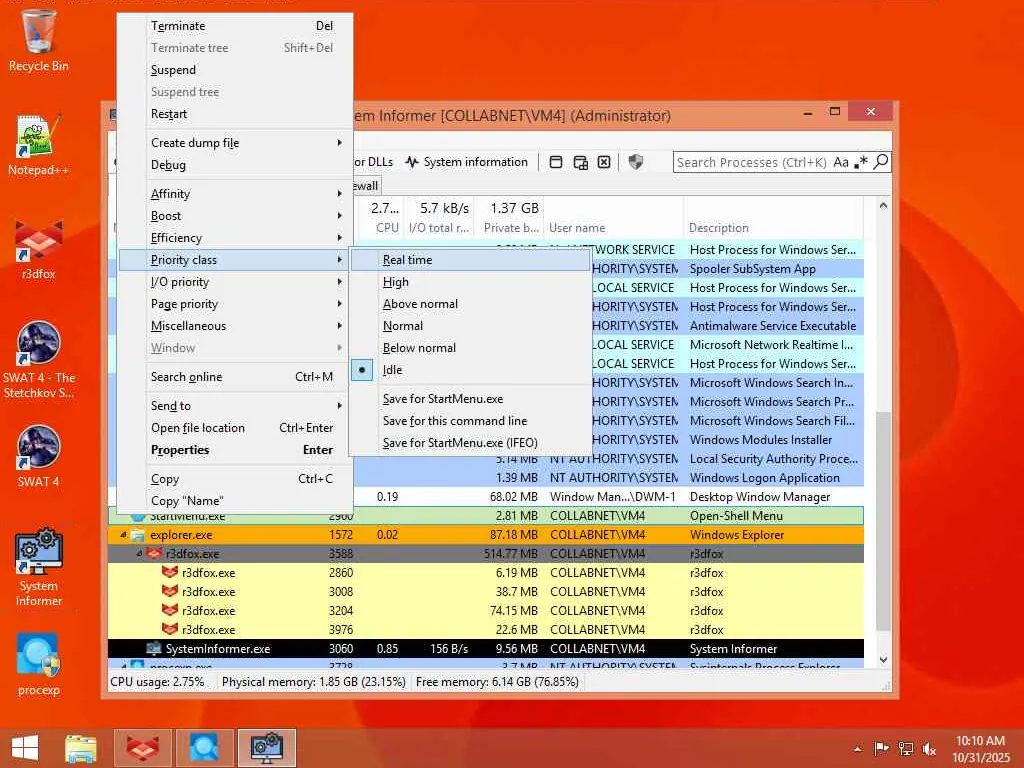Expand the I/O priority submenu
The image size is (1024, 768).
(x=235, y=282)
